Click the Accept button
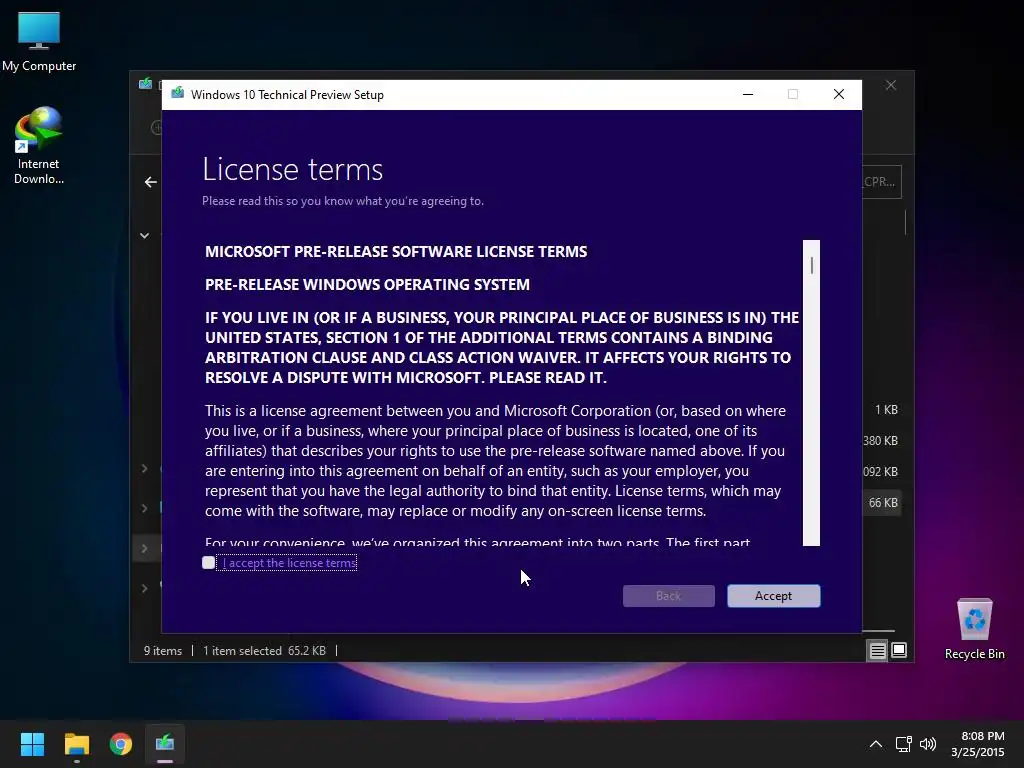 (x=773, y=596)
